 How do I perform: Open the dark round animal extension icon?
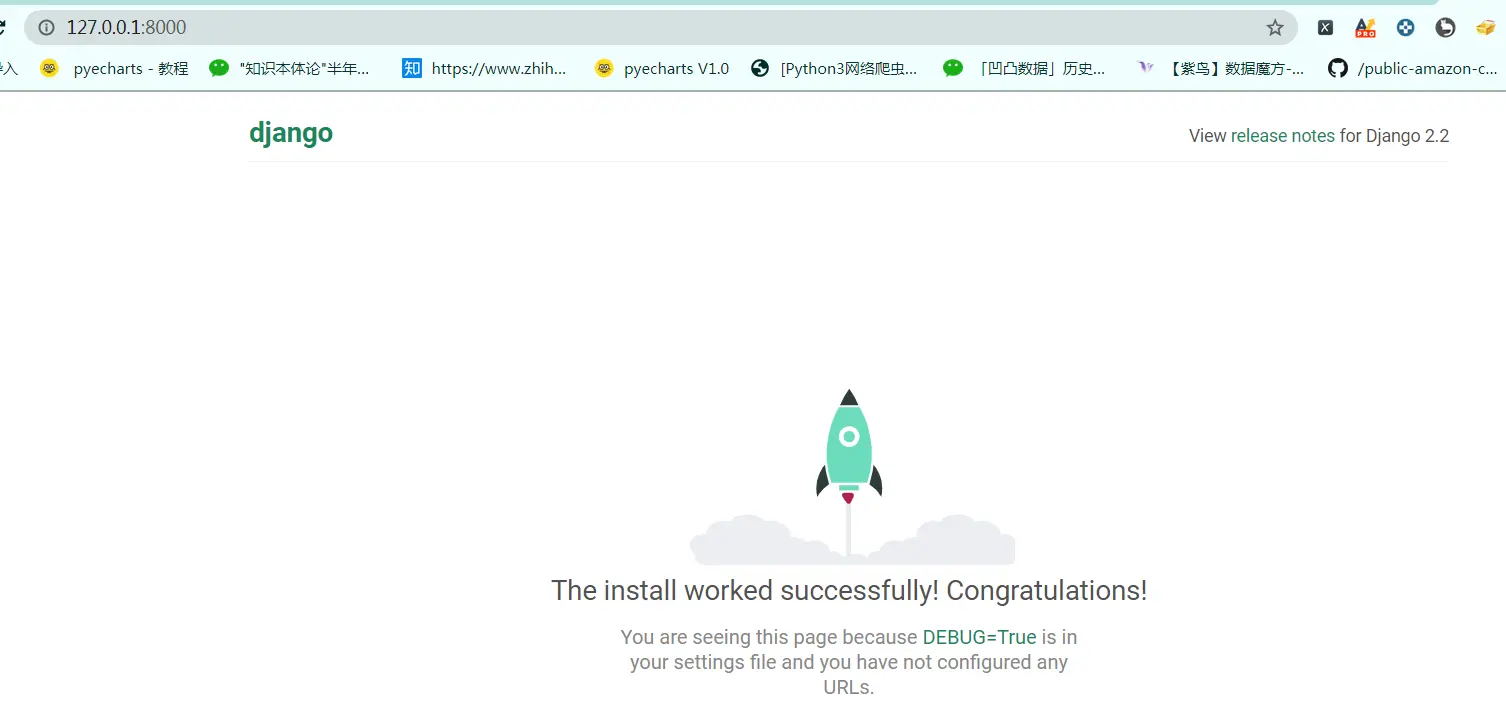pyautogui.click(x=1445, y=28)
